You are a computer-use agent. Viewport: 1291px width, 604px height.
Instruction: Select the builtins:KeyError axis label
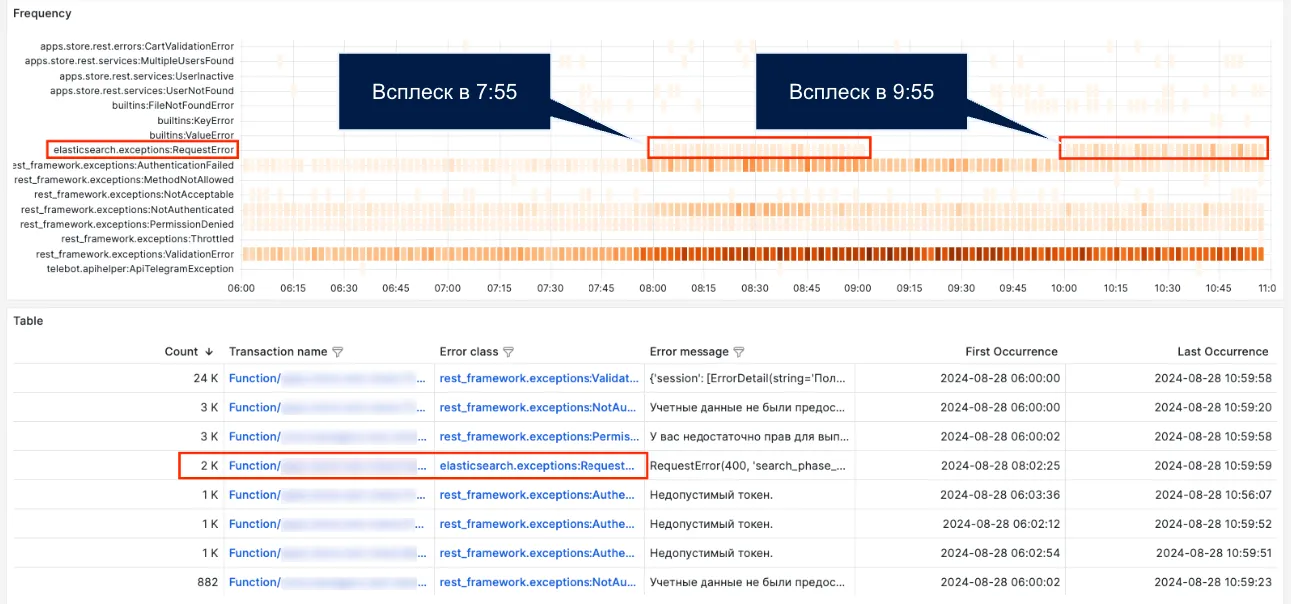click(x=196, y=120)
